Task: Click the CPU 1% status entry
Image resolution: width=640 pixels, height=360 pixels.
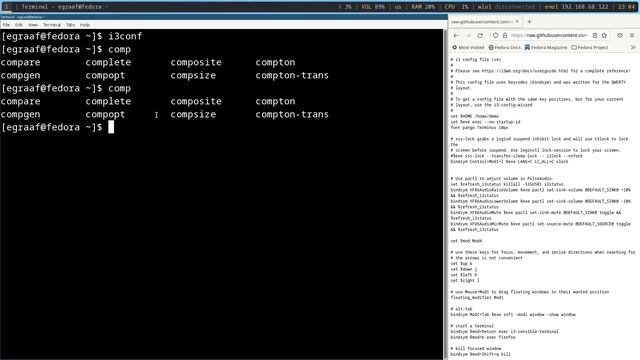Action: pos(456,7)
